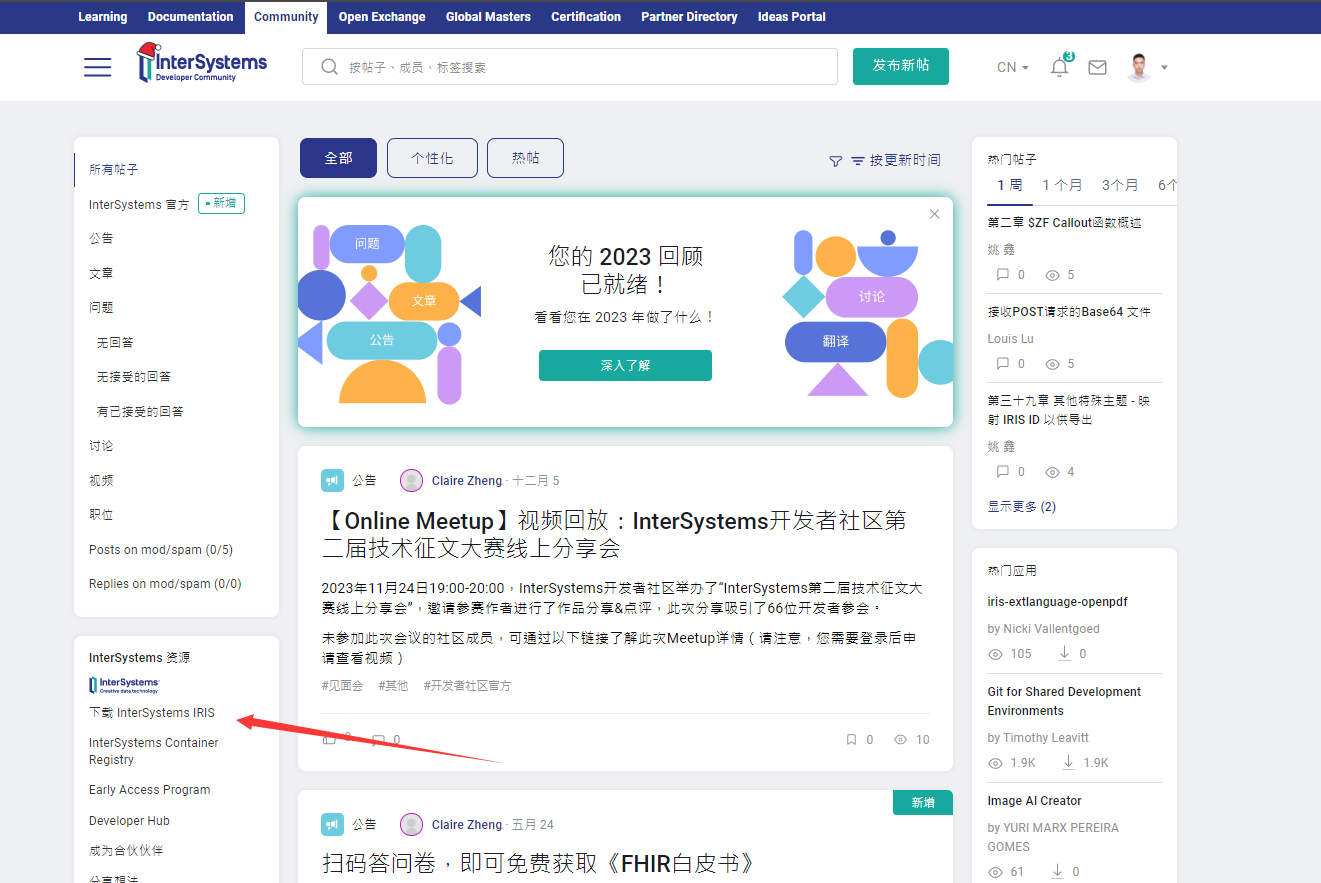The width and height of the screenshot is (1321, 883).
Task: Click comment icon under $ZF Callout post
Action: click(x=1003, y=275)
